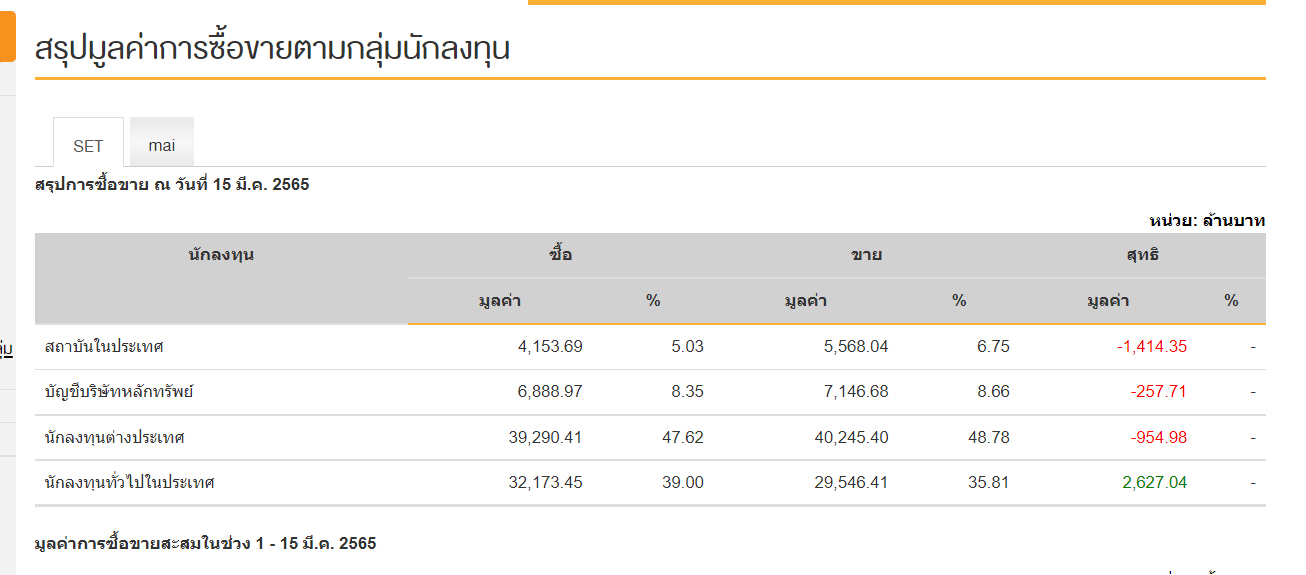Click the มูลค่าการซื้อขายสะสม section heading
This screenshot has width=1306, height=575.
[205, 544]
